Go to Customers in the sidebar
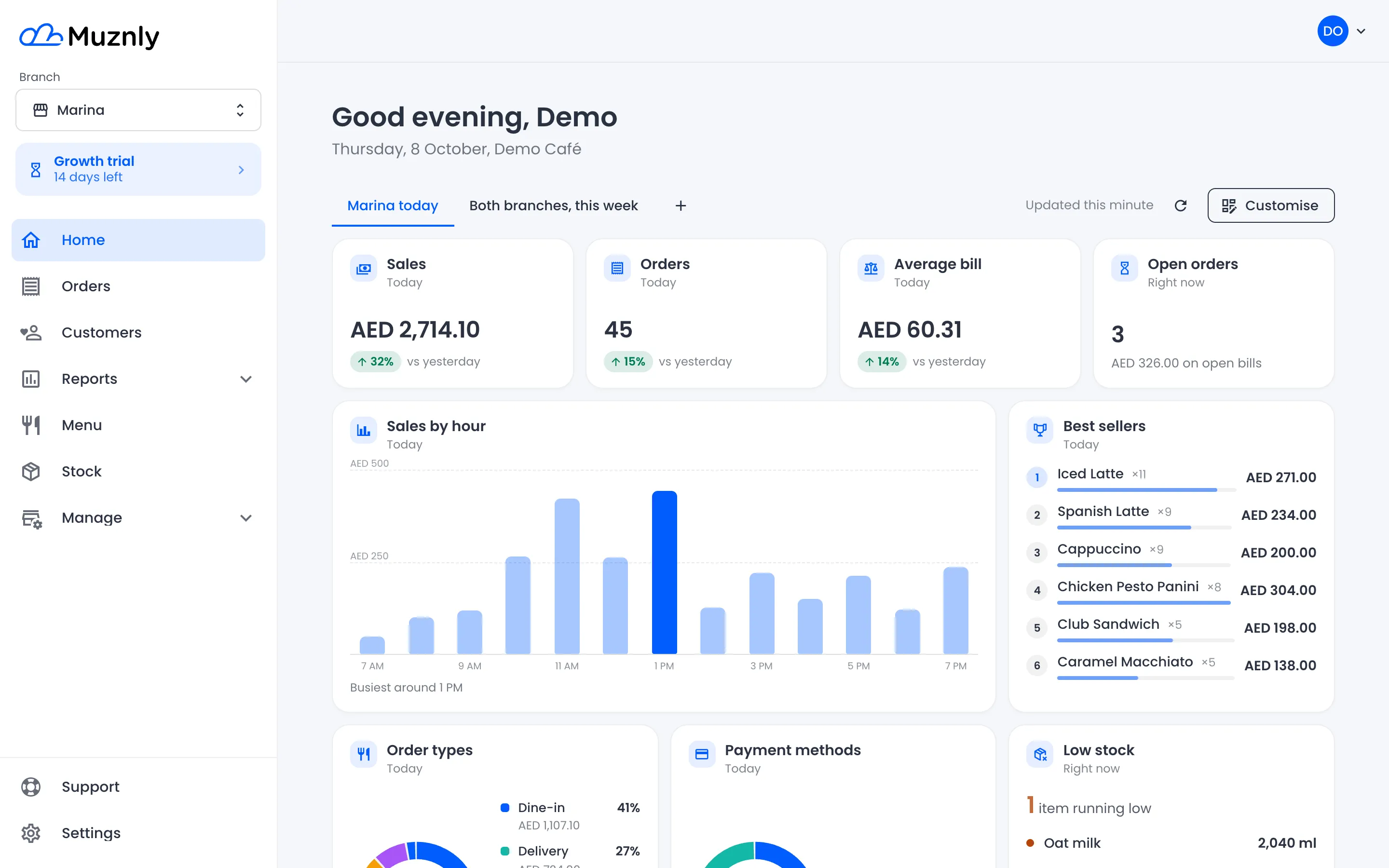This screenshot has width=1389, height=868. coord(138,332)
